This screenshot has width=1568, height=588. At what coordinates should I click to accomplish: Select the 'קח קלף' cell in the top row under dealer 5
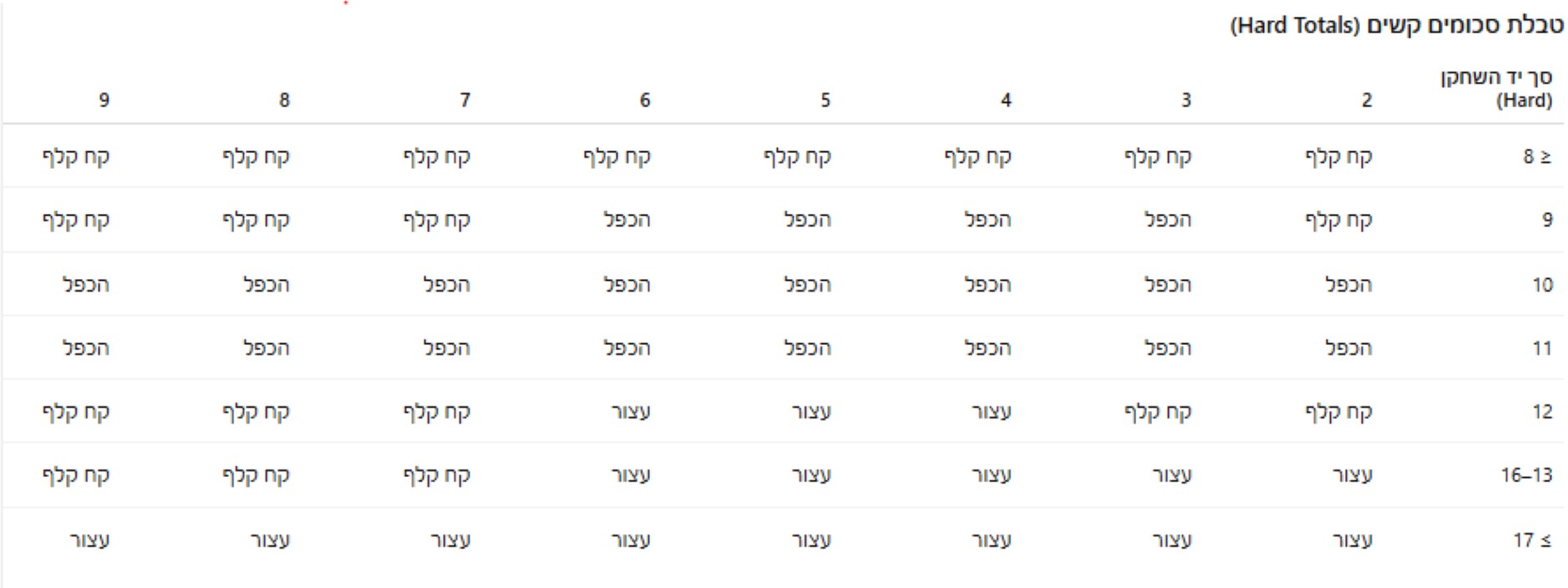coord(797,156)
